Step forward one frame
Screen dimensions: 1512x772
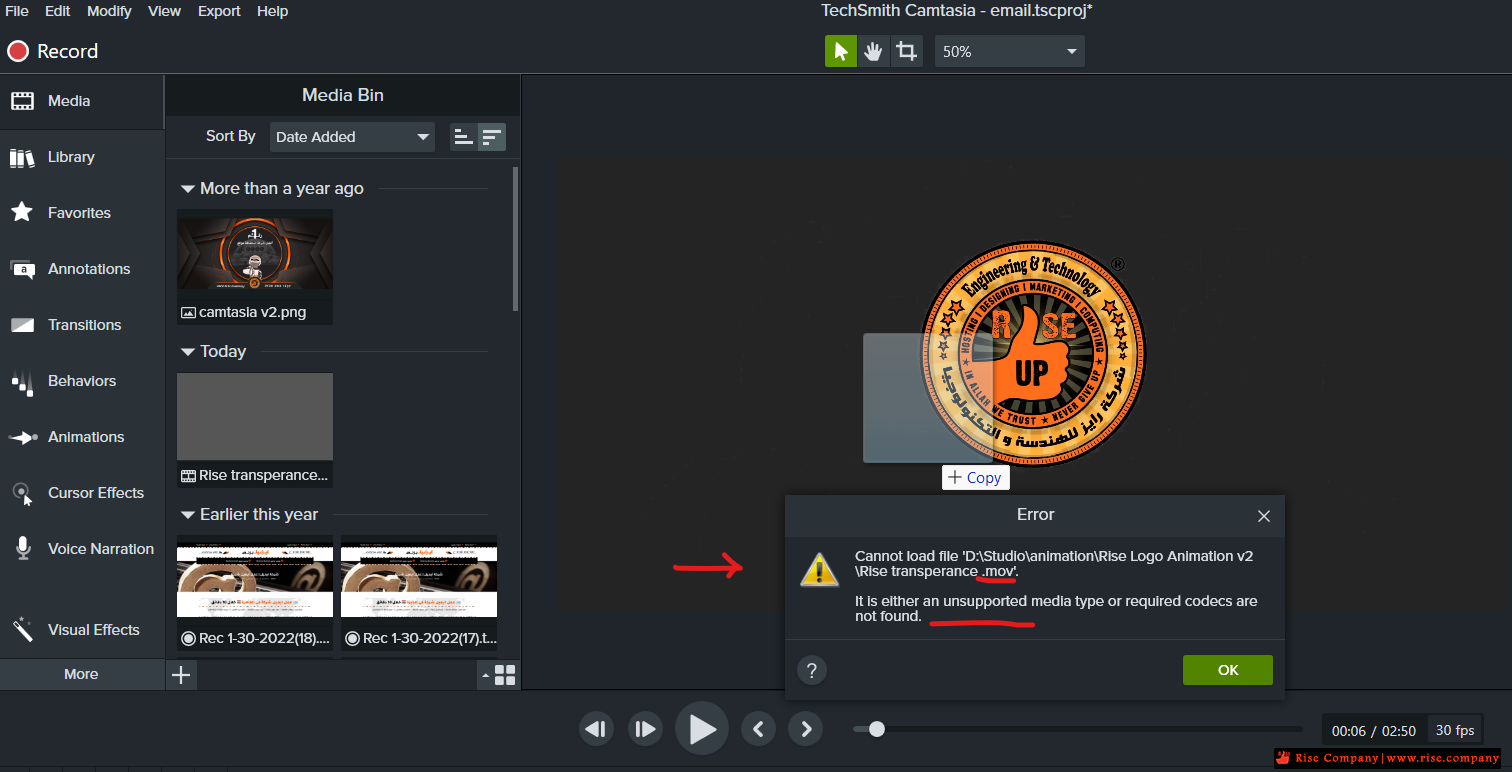(645, 729)
